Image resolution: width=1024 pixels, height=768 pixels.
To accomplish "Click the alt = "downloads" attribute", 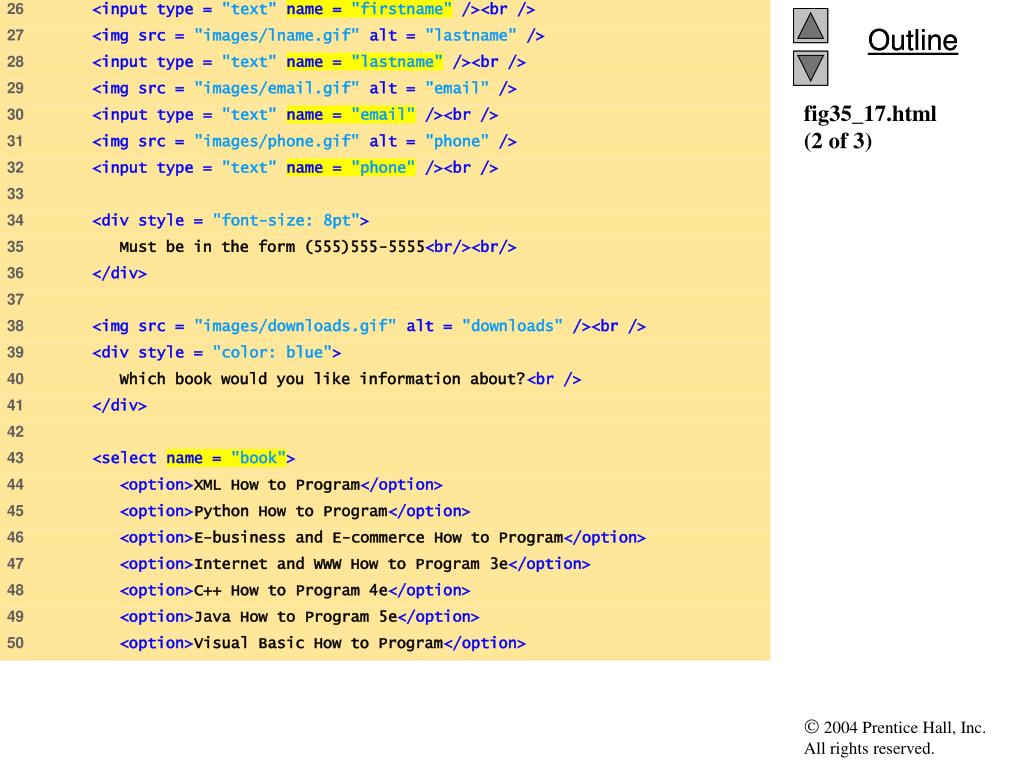I will click(485, 326).
